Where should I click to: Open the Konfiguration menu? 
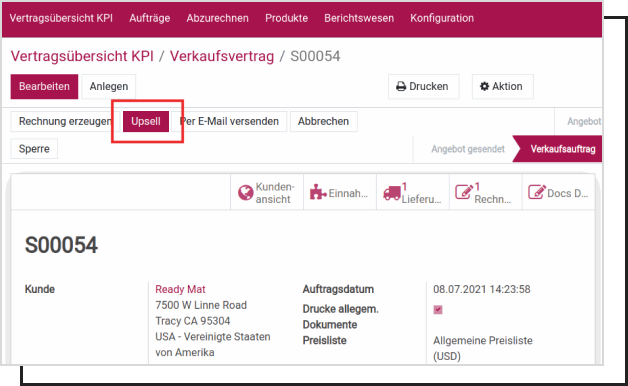442,18
